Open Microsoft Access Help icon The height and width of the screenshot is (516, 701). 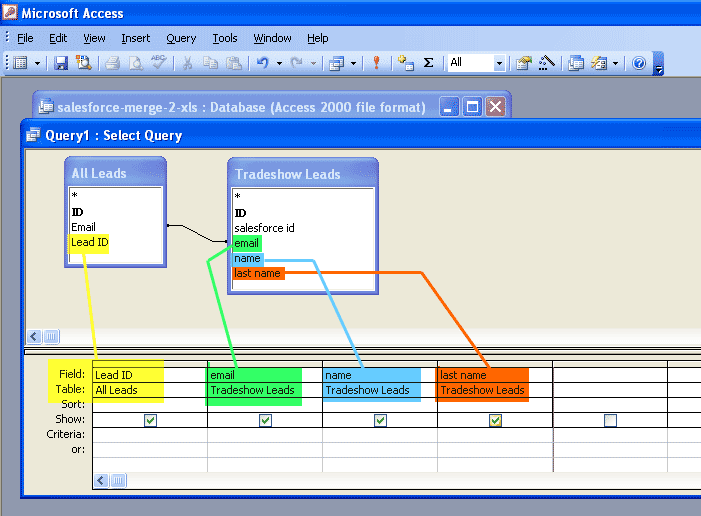coord(639,63)
